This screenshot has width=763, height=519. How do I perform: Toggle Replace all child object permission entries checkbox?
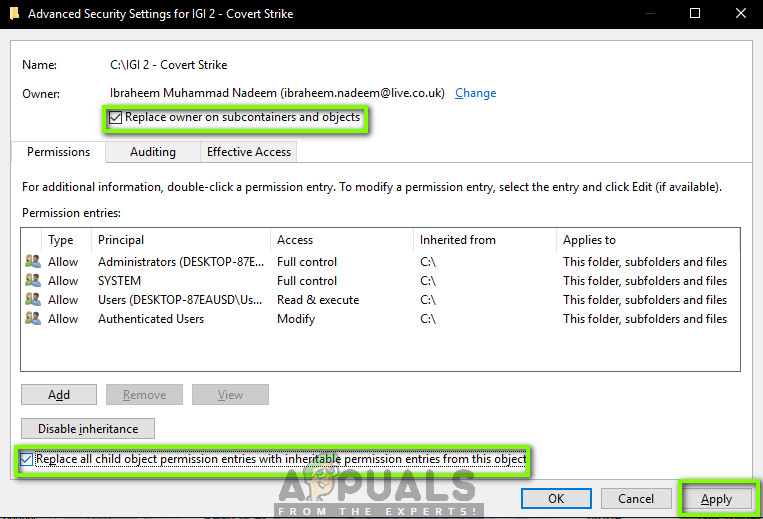26,459
